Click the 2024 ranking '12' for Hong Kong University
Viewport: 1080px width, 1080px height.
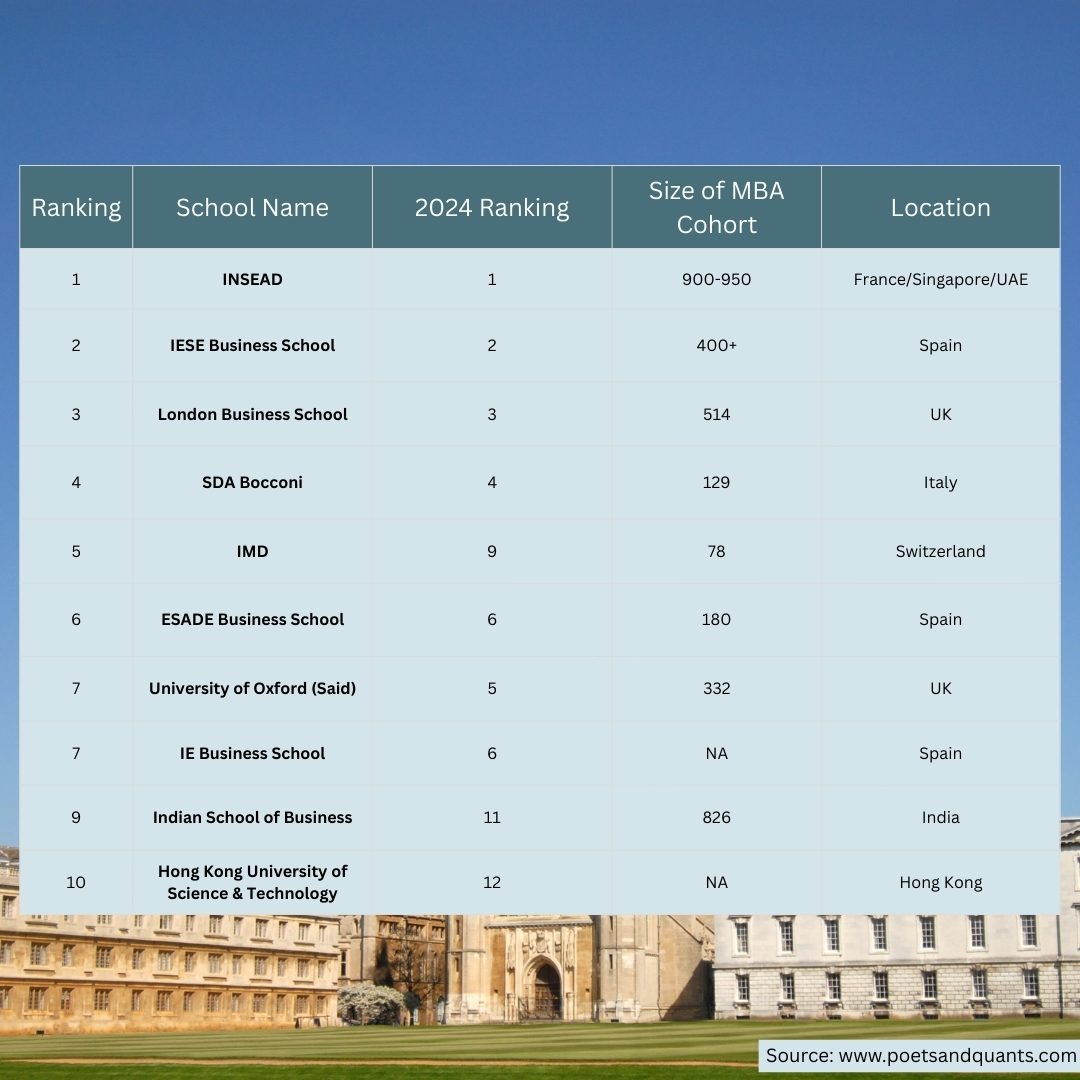[x=492, y=882]
